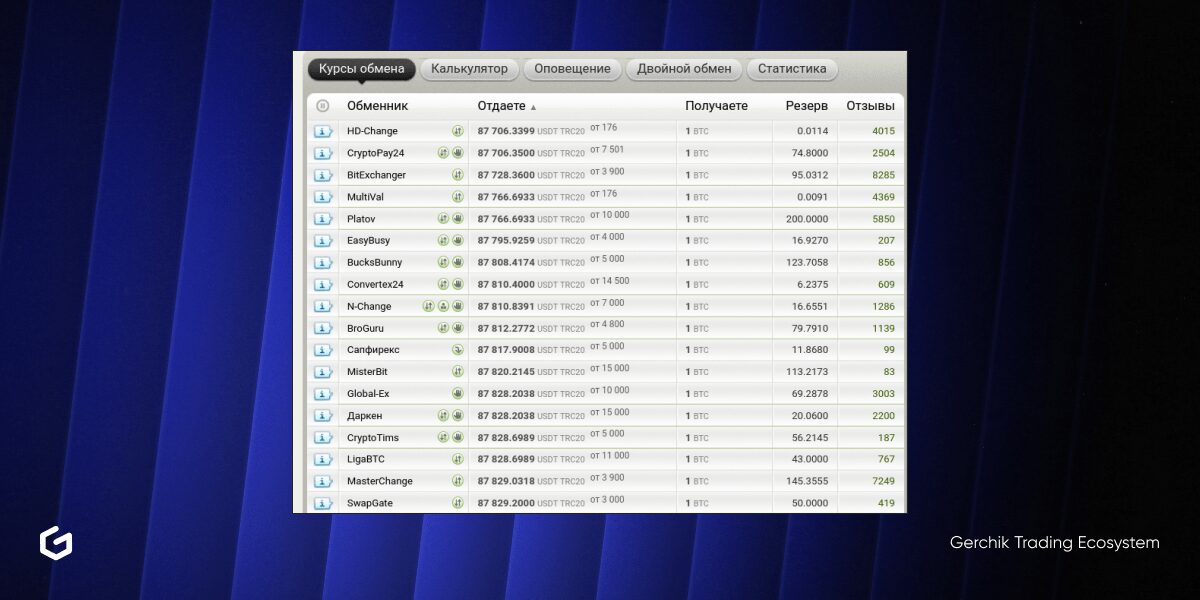Viewport: 1200px width, 600px height.
Task: Open the Convertex24 exchanger link
Action: click(375, 285)
